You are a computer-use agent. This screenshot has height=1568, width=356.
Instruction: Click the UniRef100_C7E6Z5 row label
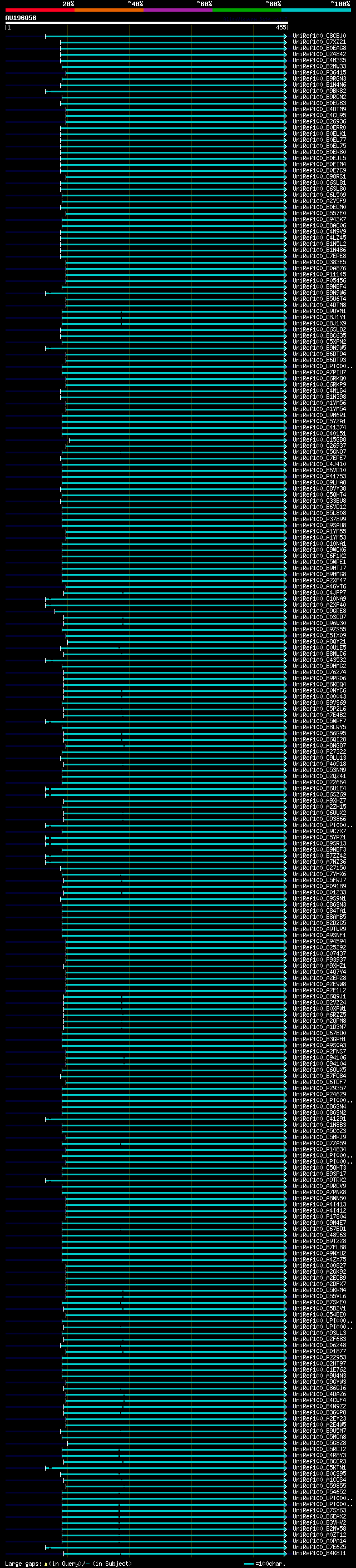click(x=319, y=1547)
